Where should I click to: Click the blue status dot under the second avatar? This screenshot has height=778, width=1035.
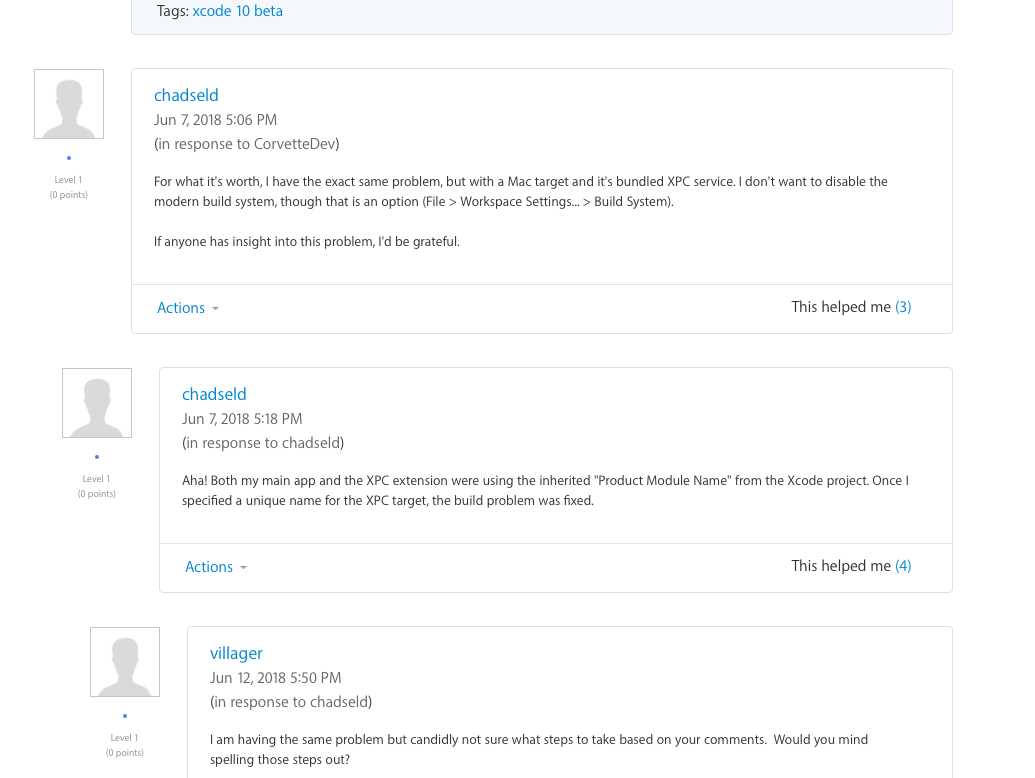97,457
